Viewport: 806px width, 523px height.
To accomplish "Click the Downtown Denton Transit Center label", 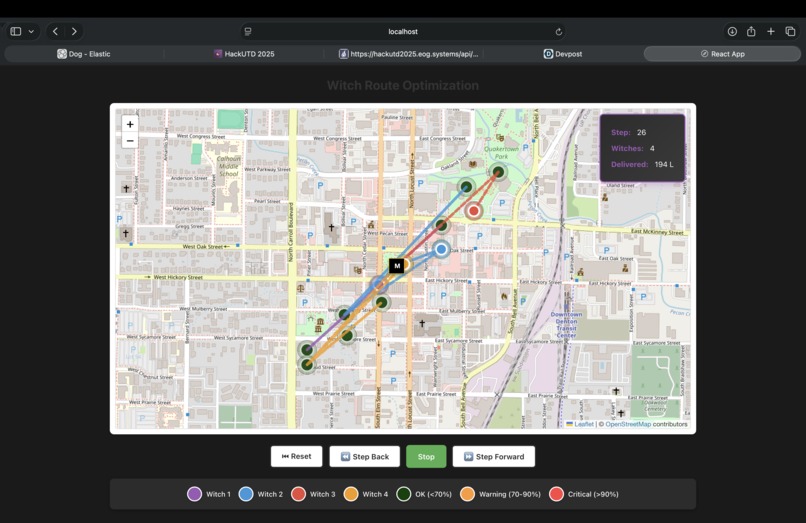I will 566,324.
